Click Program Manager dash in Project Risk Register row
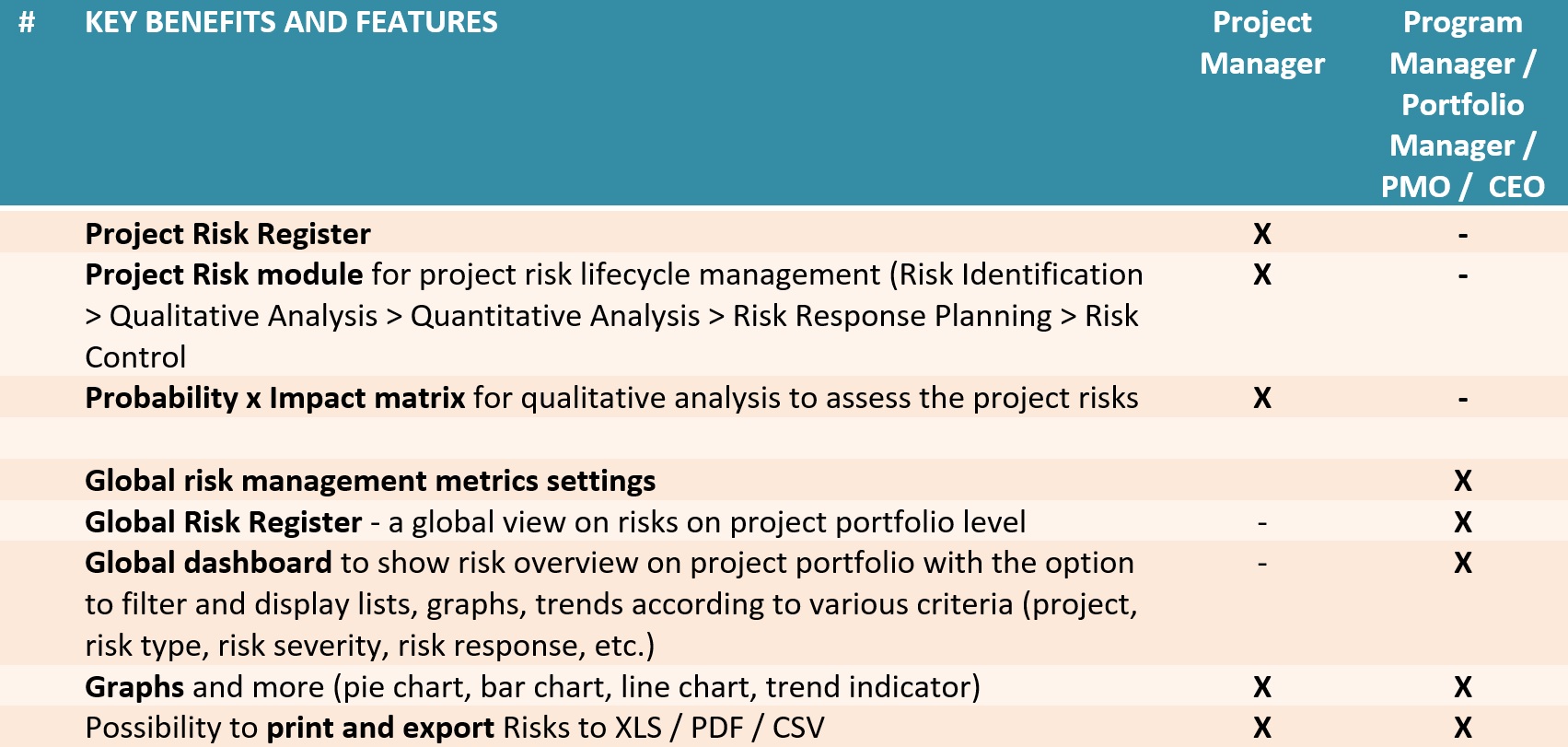The width and height of the screenshot is (1568, 747). coord(1462,236)
